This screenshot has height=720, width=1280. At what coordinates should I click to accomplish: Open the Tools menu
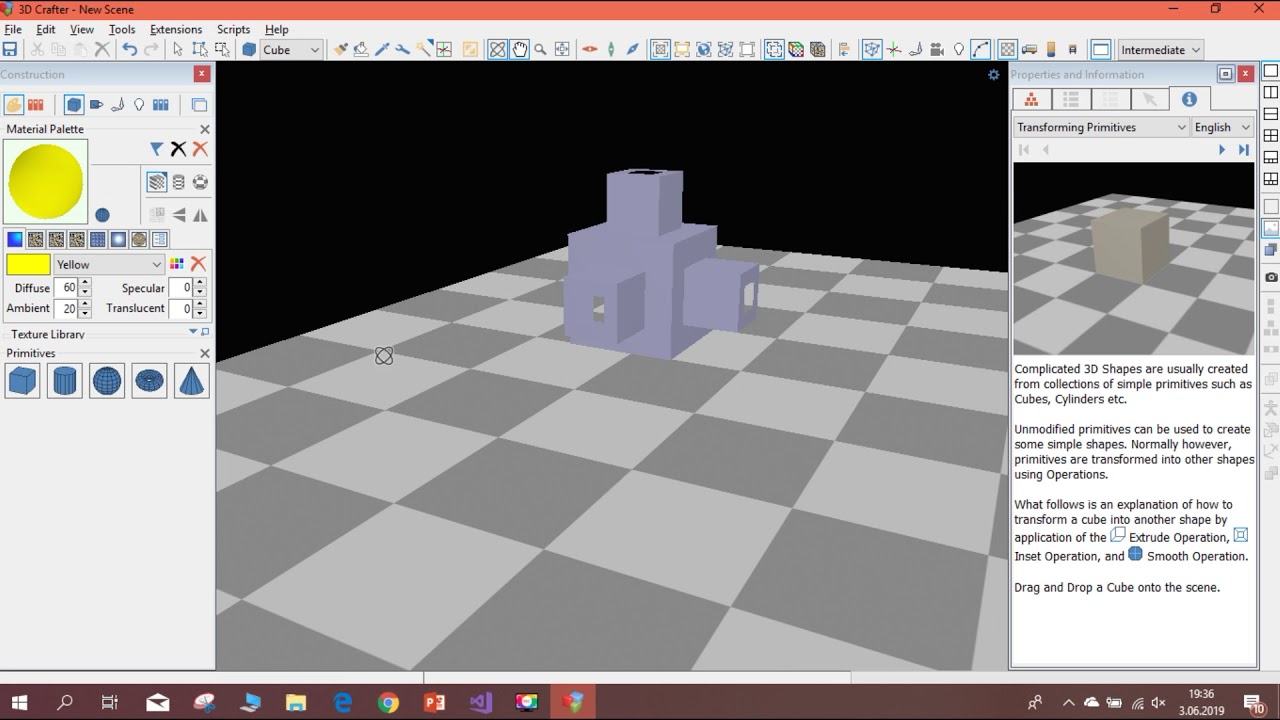pos(122,29)
